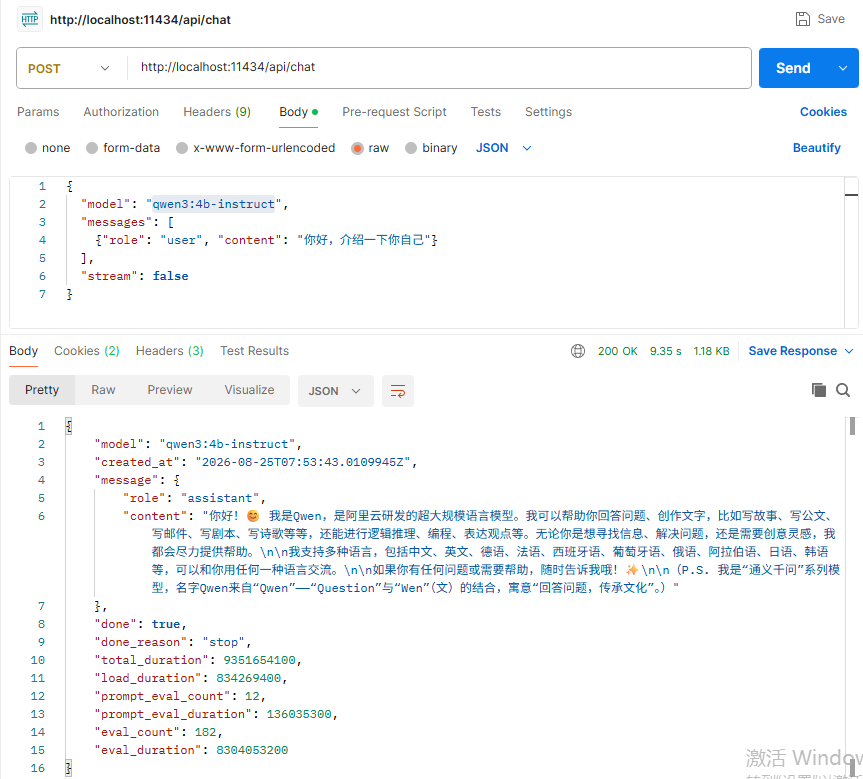Open the Pre-request Script tab
The height and width of the screenshot is (779, 863).
394,112
